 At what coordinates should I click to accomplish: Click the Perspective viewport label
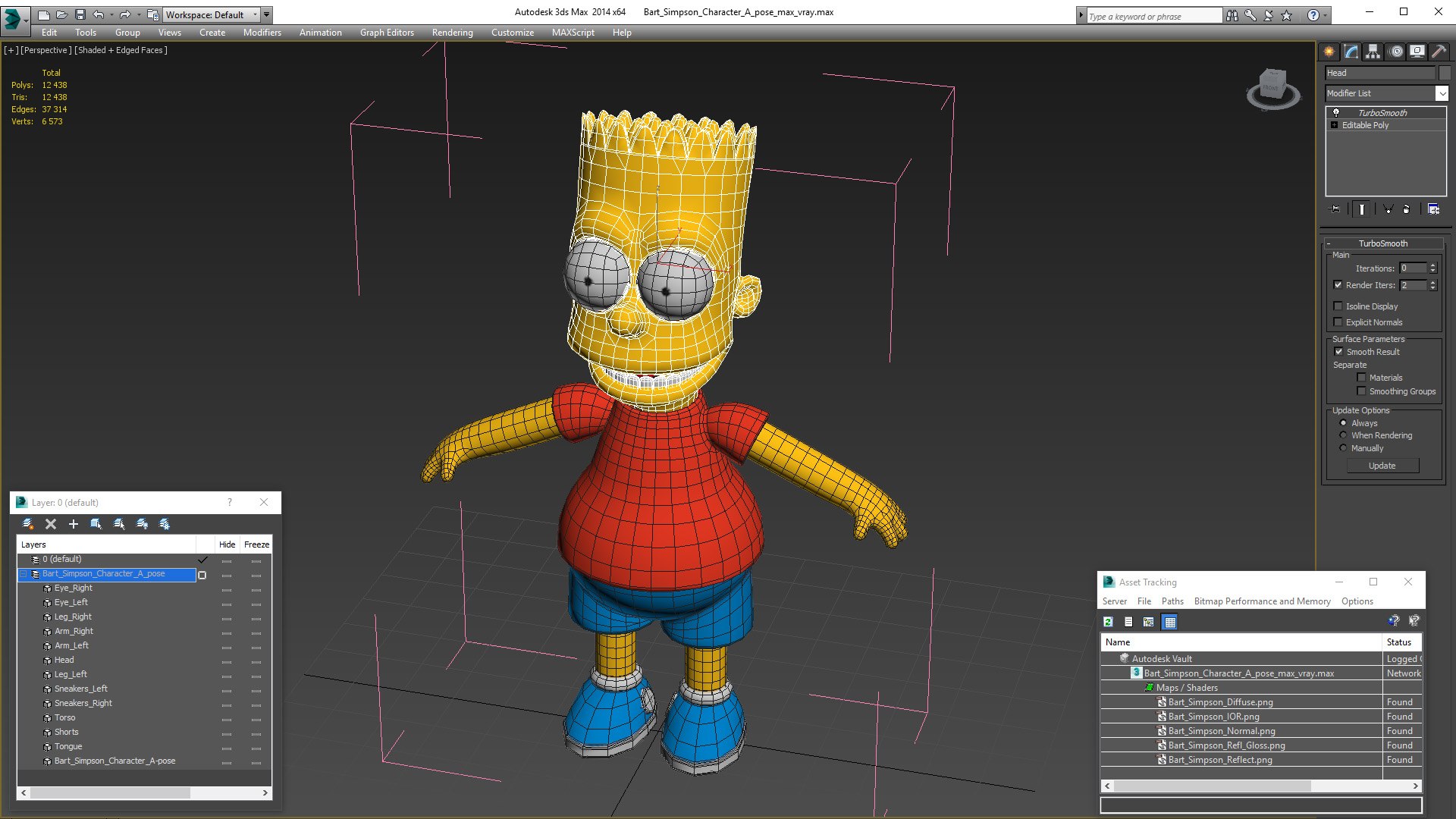click(45, 50)
